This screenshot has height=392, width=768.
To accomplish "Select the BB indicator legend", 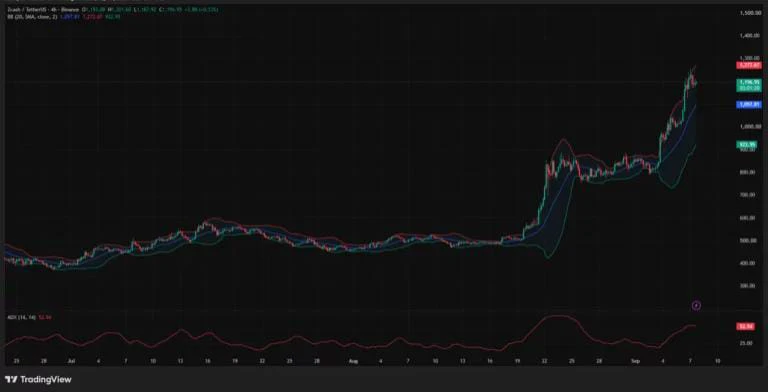I will pos(33,16).
